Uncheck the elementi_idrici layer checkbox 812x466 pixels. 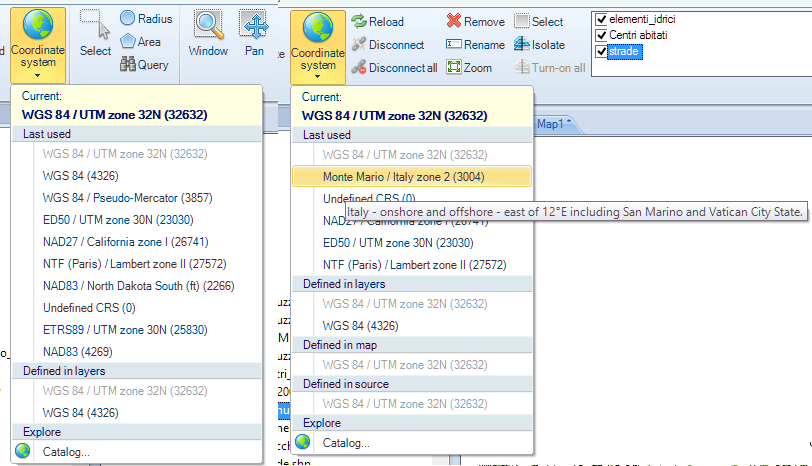point(600,19)
